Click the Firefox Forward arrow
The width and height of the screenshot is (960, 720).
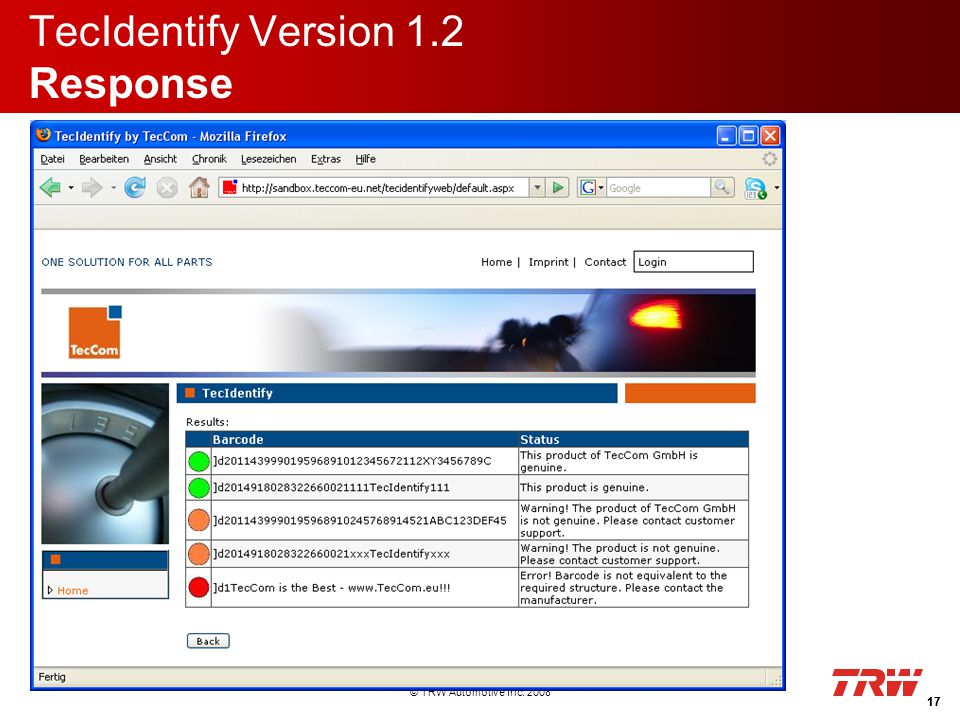click(x=92, y=187)
